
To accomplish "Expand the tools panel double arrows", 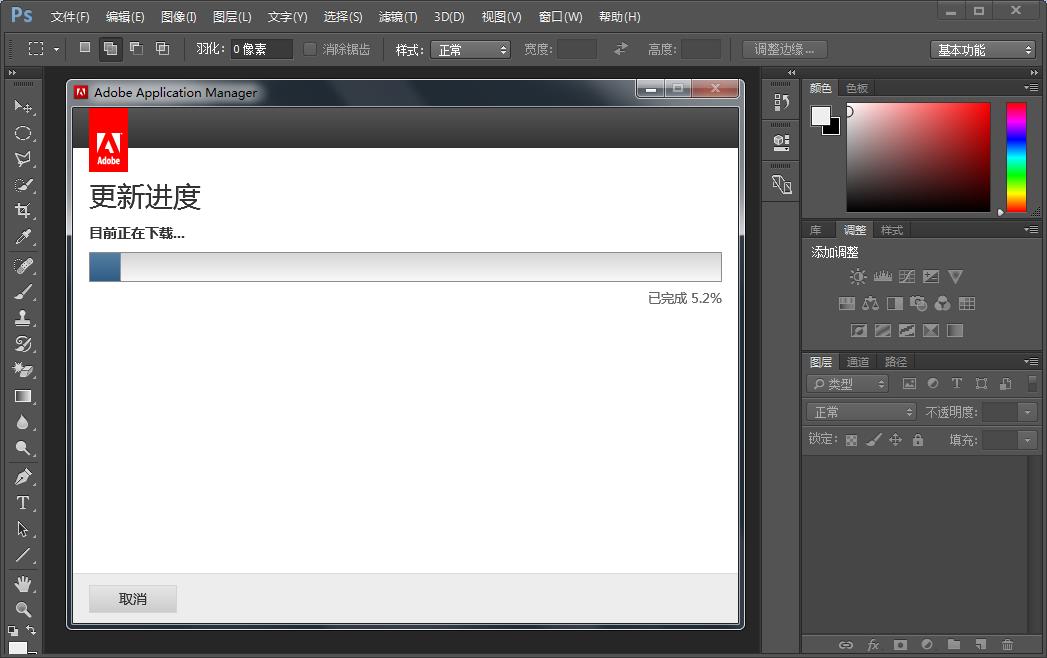I will click(12, 72).
